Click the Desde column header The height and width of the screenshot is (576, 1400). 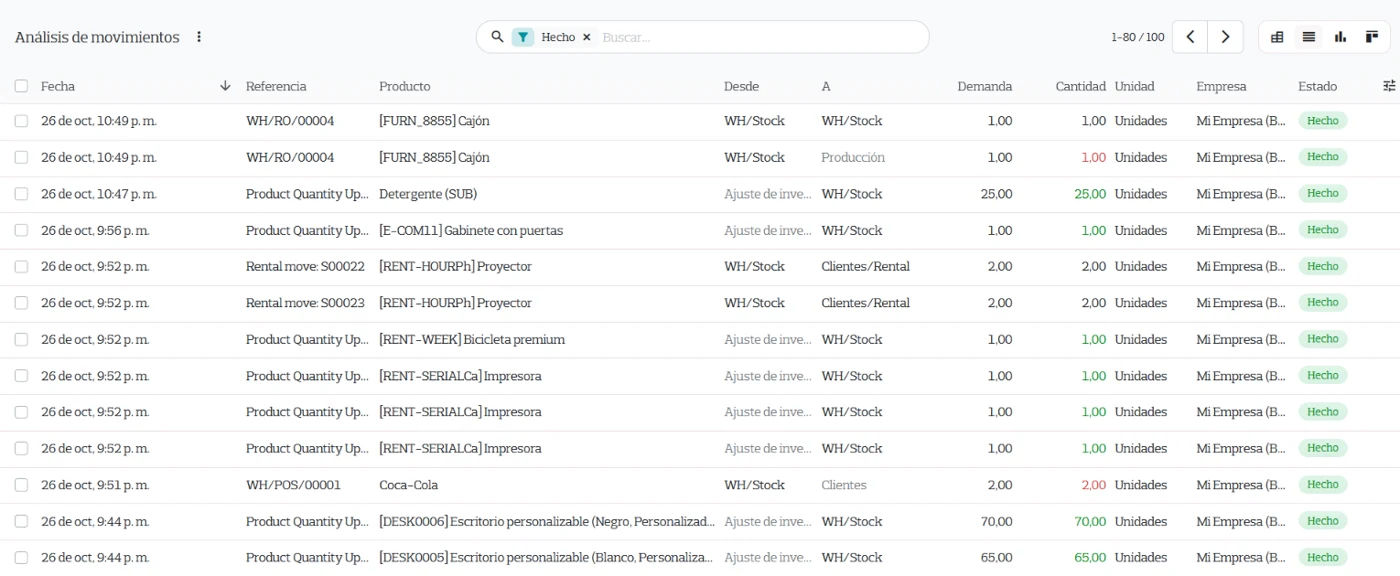coord(741,86)
